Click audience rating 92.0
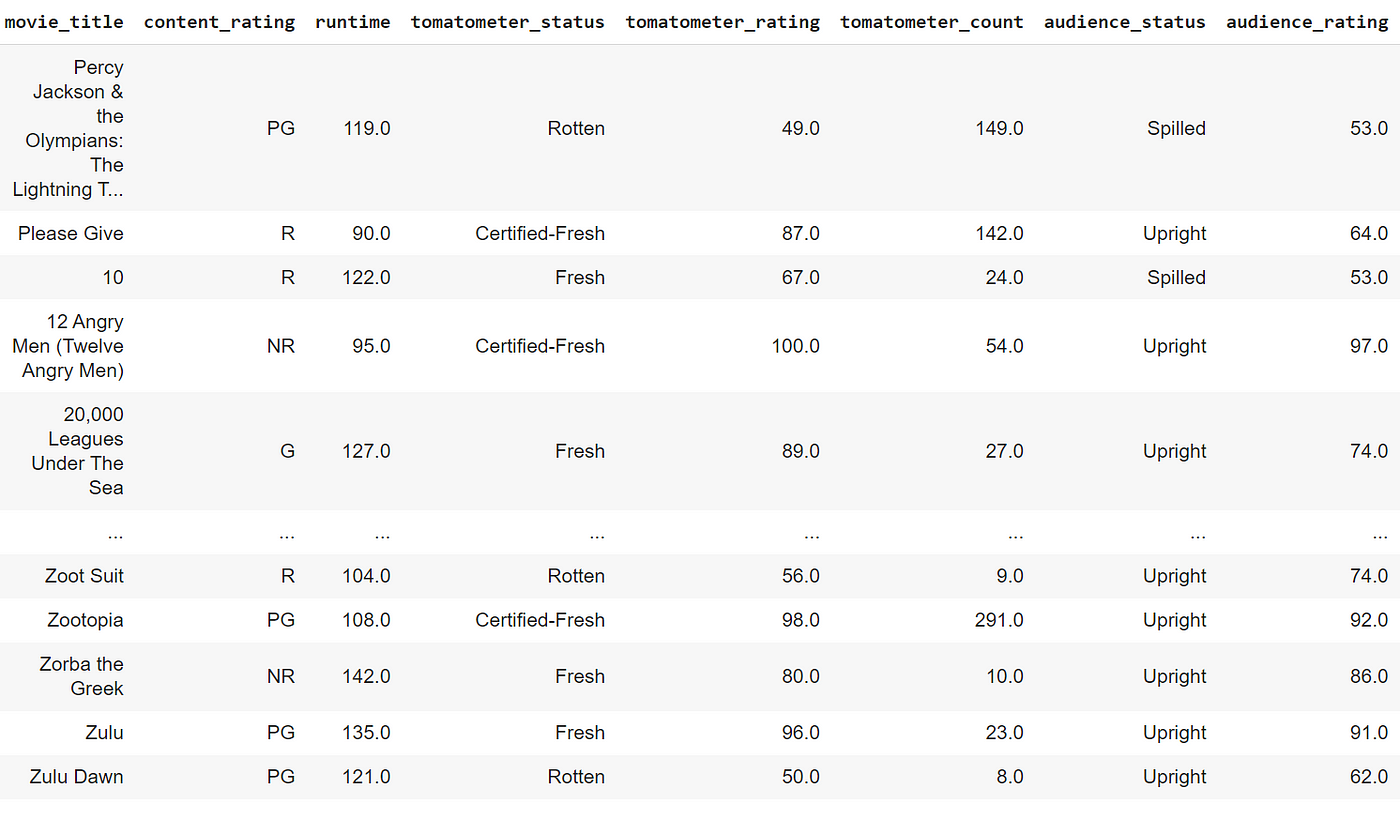The width and height of the screenshot is (1400, 816). pyautogui.click(x=1369, y=620)
